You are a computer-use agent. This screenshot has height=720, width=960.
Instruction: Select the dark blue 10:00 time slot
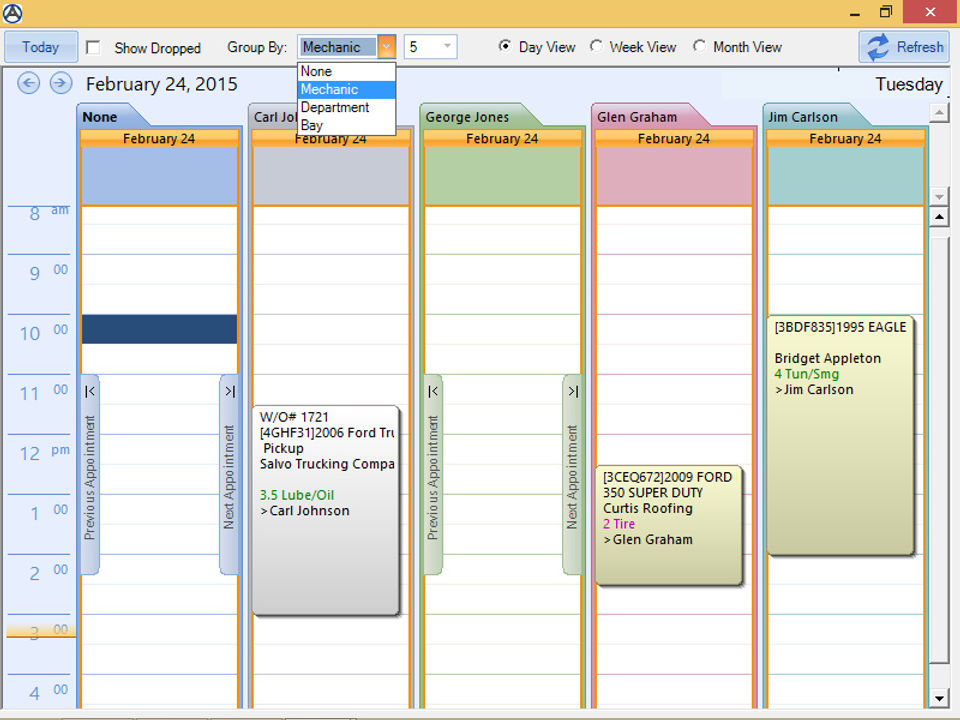pos(159,329)
